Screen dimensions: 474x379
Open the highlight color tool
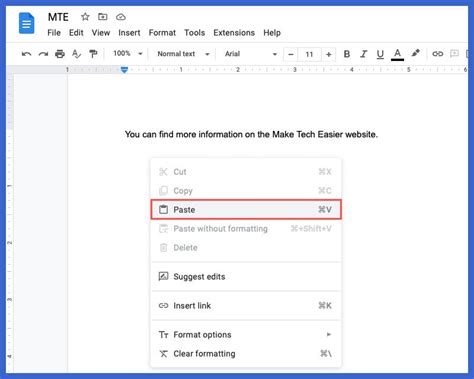click(x=415, y=53)
